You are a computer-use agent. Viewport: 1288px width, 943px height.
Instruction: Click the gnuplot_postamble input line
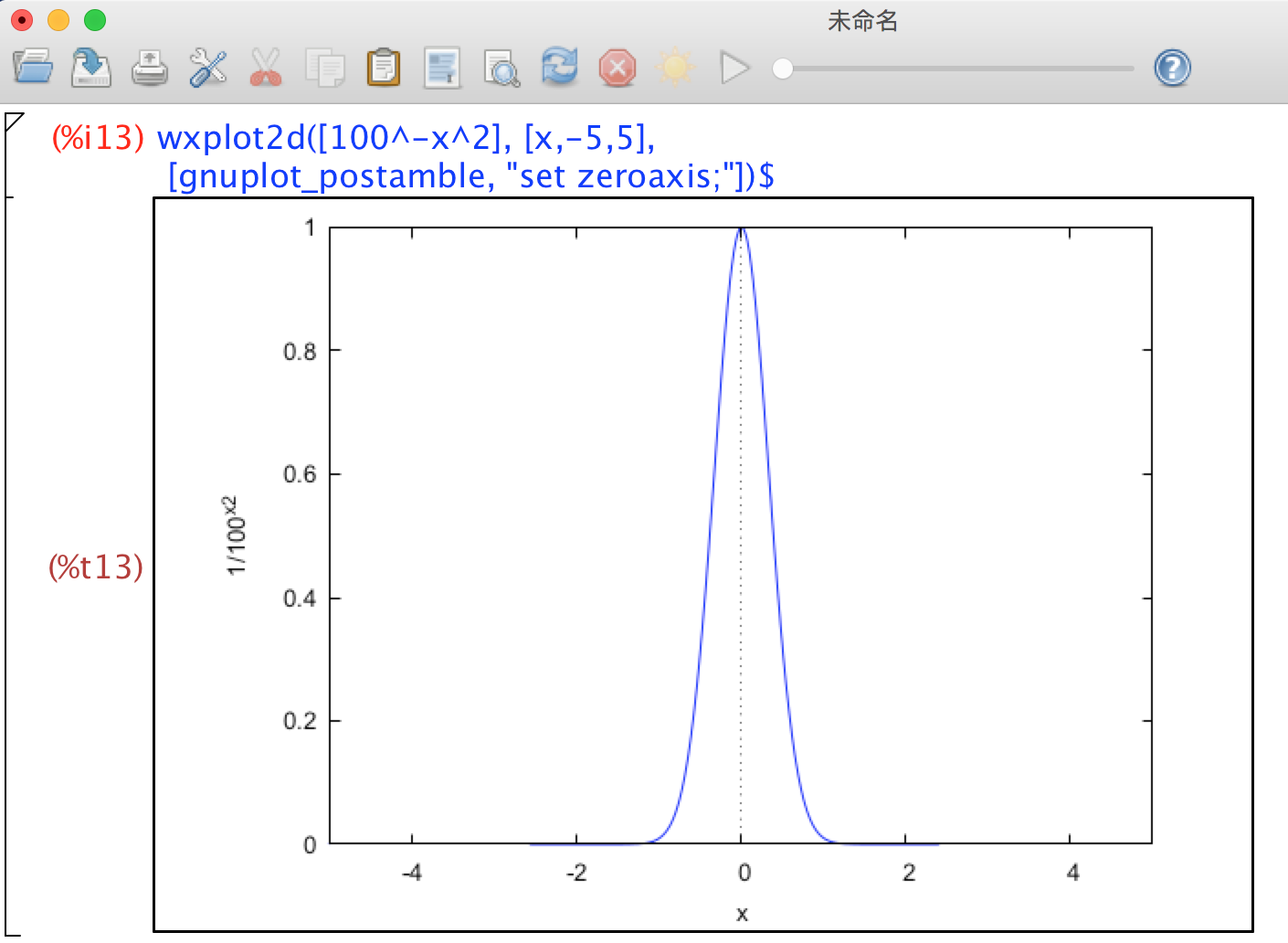coord(471,175)
